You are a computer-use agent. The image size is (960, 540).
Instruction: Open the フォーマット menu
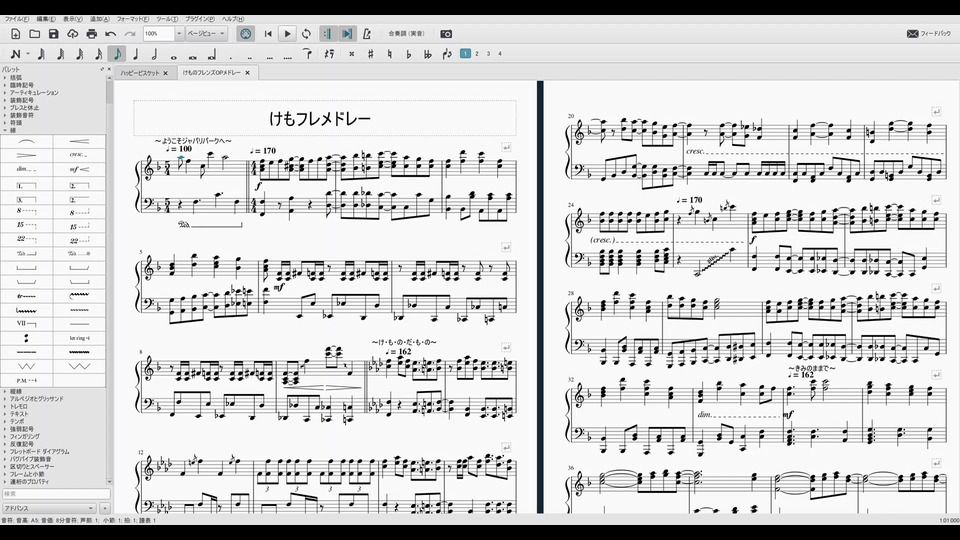[x=132, y=19]
